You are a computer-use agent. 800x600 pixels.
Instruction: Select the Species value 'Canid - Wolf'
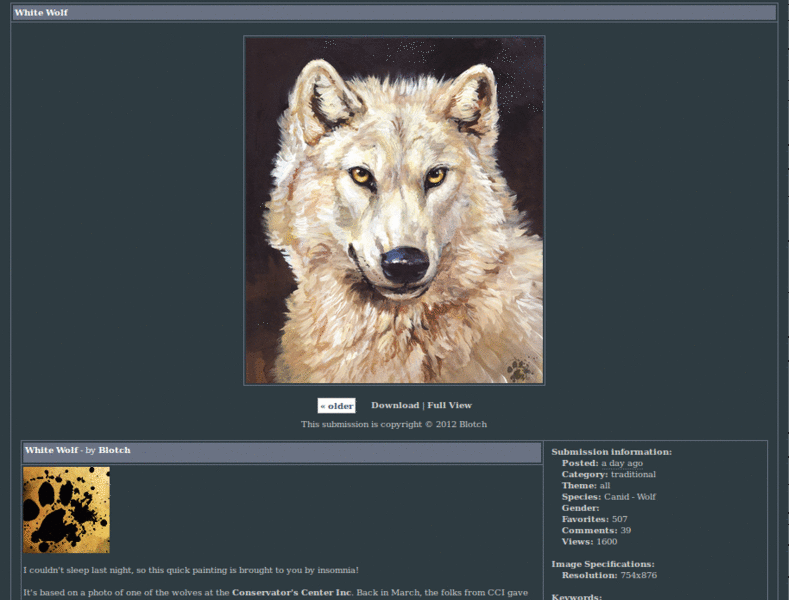coord(630,497)
